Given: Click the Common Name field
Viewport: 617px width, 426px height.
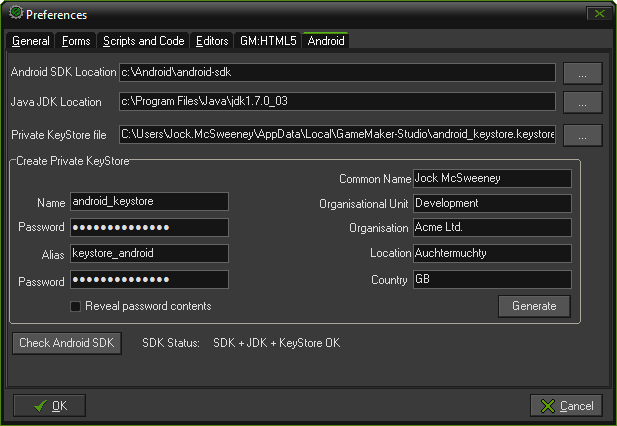Looking at the screenshot, I should pos(491,178).
